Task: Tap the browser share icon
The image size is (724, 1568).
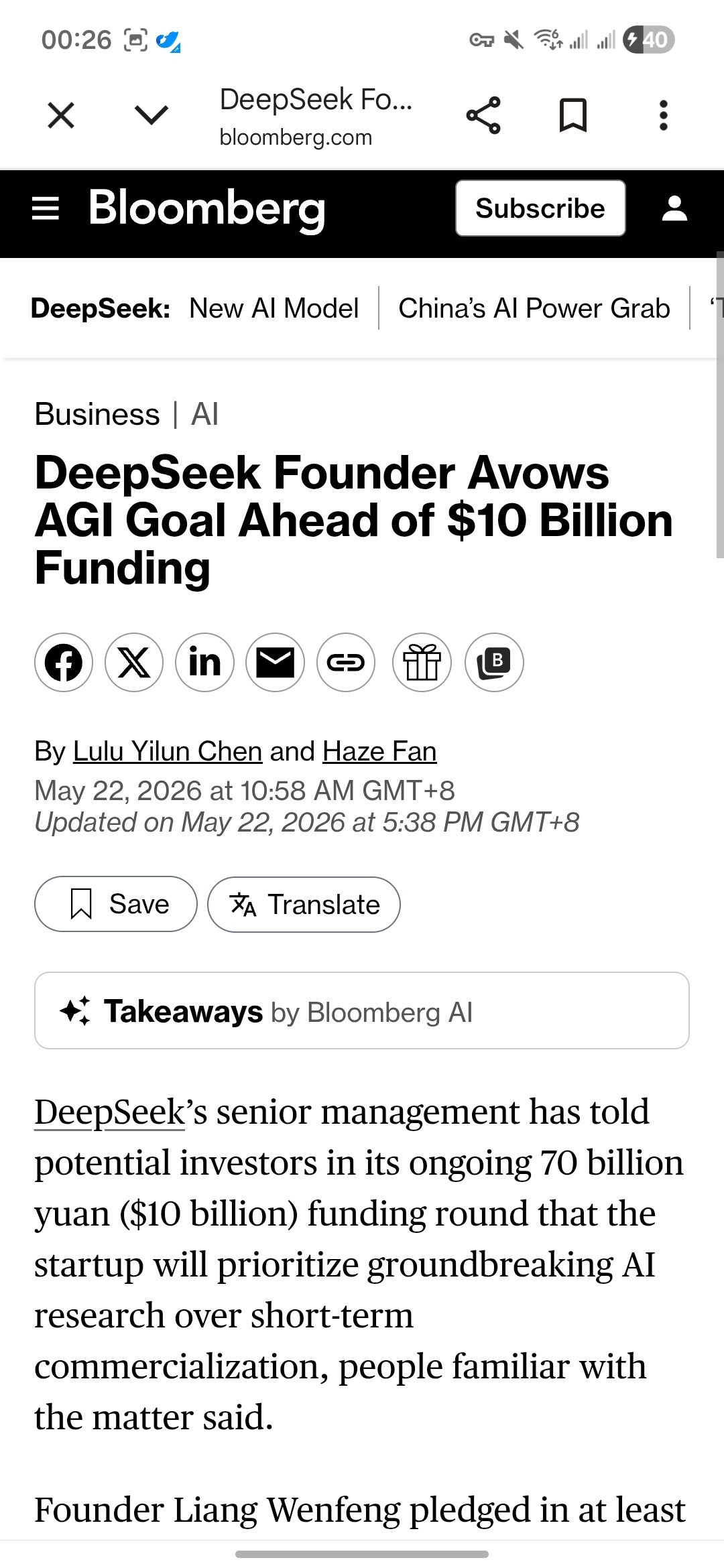Action: 483,115
